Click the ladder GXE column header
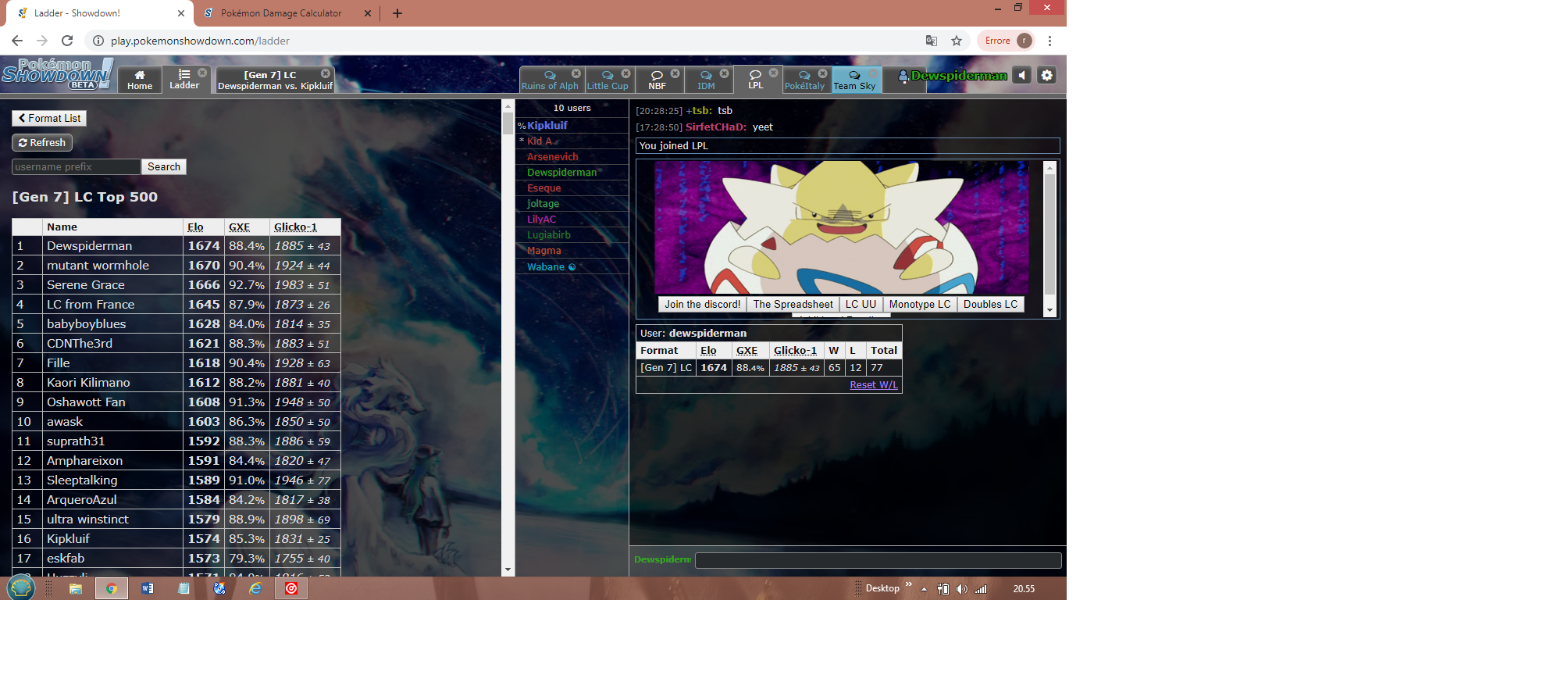The width and height of the screenshot is (1568, 675). (x=239, y=227)
